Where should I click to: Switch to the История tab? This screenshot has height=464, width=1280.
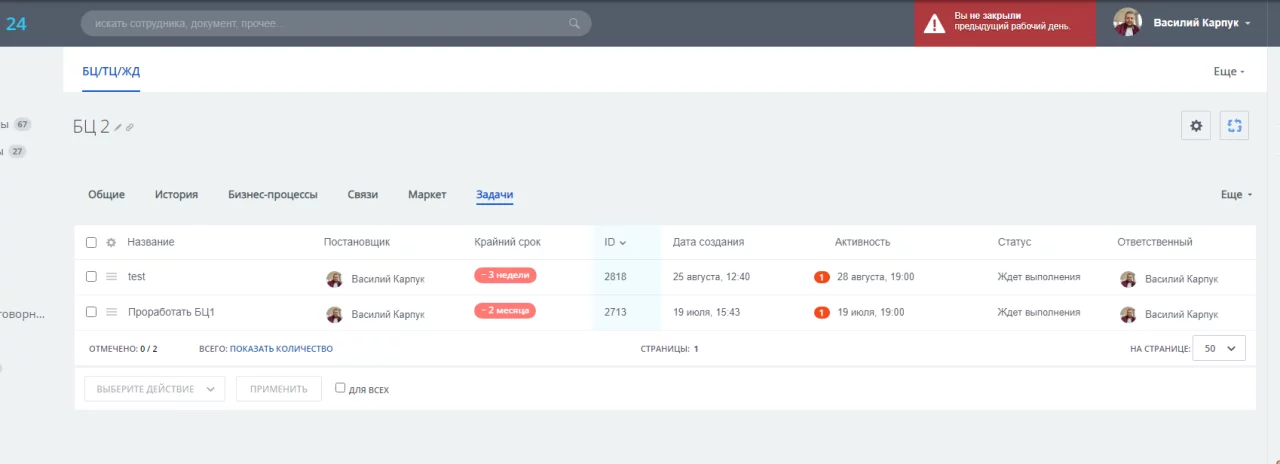[176, 195]
